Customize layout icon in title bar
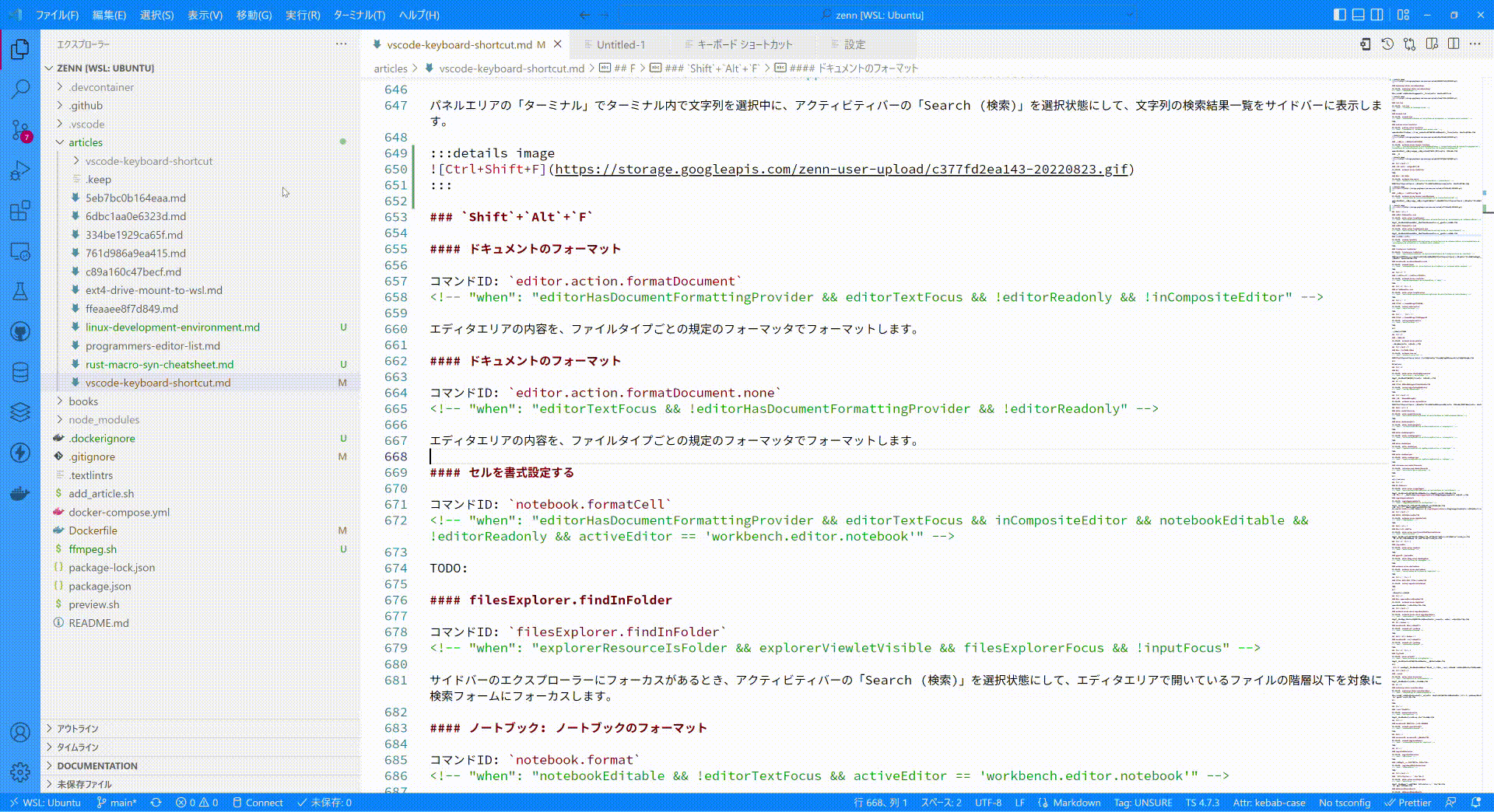1494x812 pixels. 1403,15
